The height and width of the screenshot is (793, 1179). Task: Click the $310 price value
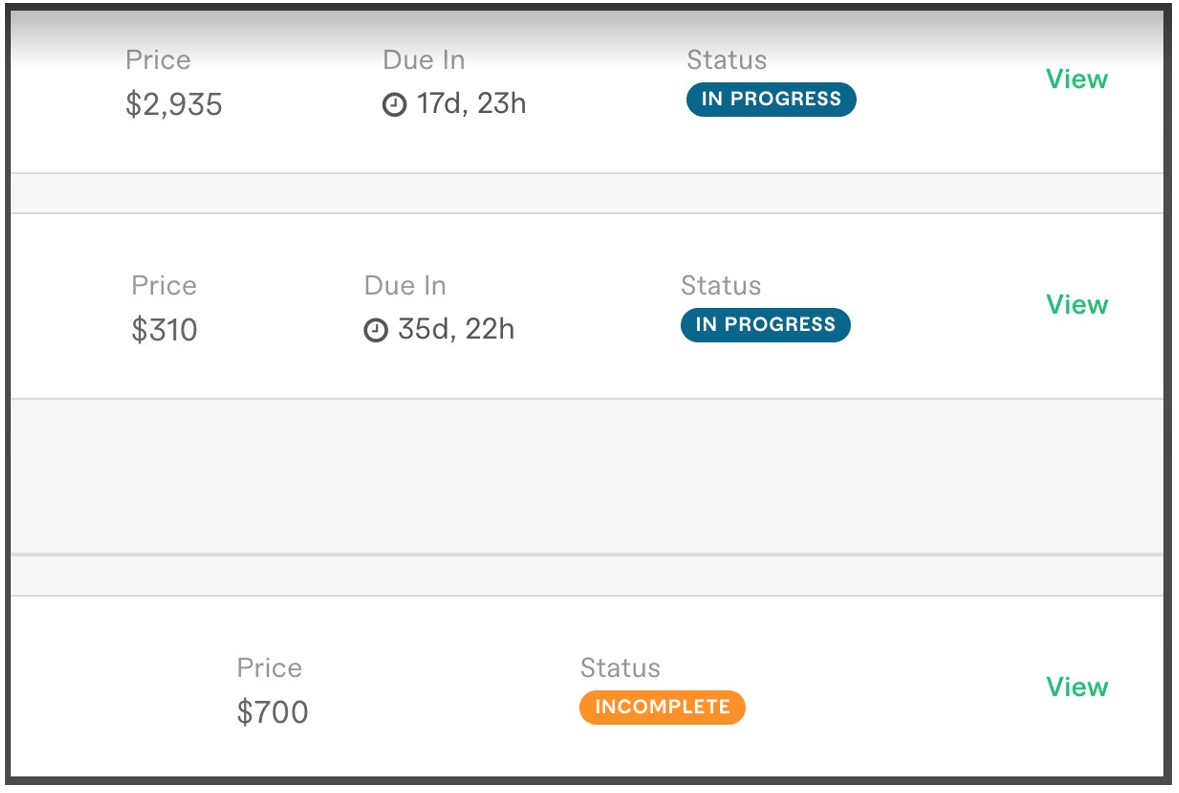pos(164,330)
